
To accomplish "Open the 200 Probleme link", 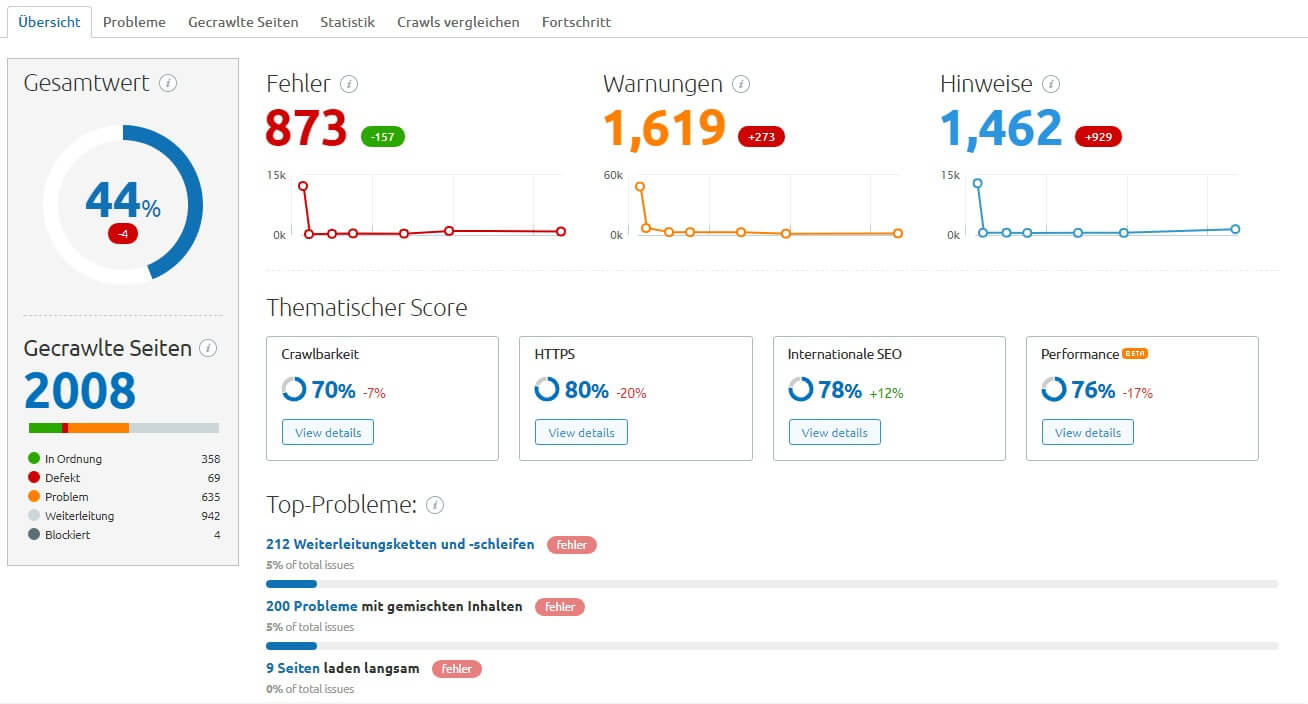I will click(x=311, y=606).
